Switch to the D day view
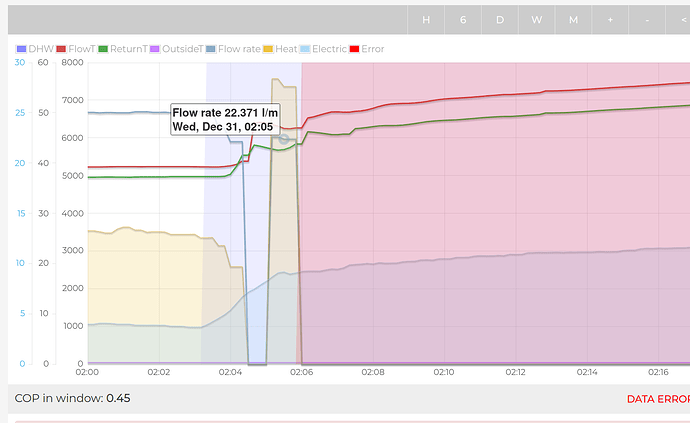The height and width of the screenshot is (423, 690). (x=500, y=20)
